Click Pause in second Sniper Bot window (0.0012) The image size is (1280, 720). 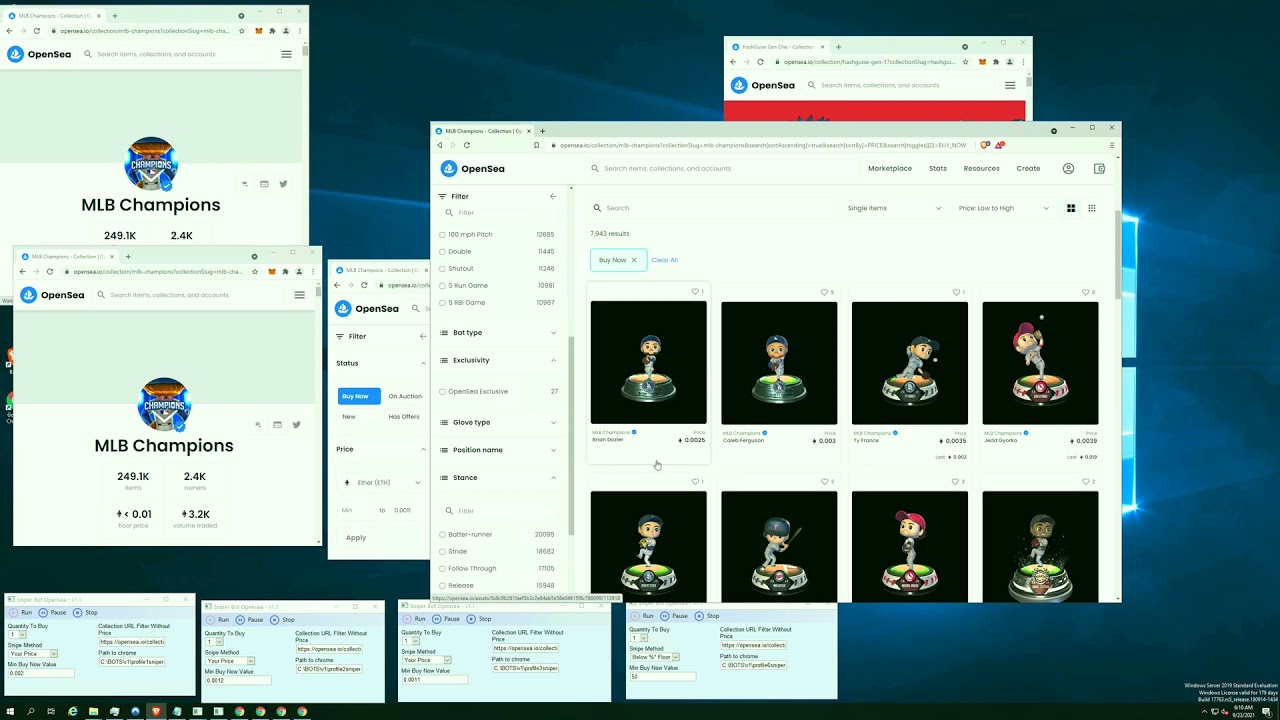pyautogui.click(x=250, y=620)
